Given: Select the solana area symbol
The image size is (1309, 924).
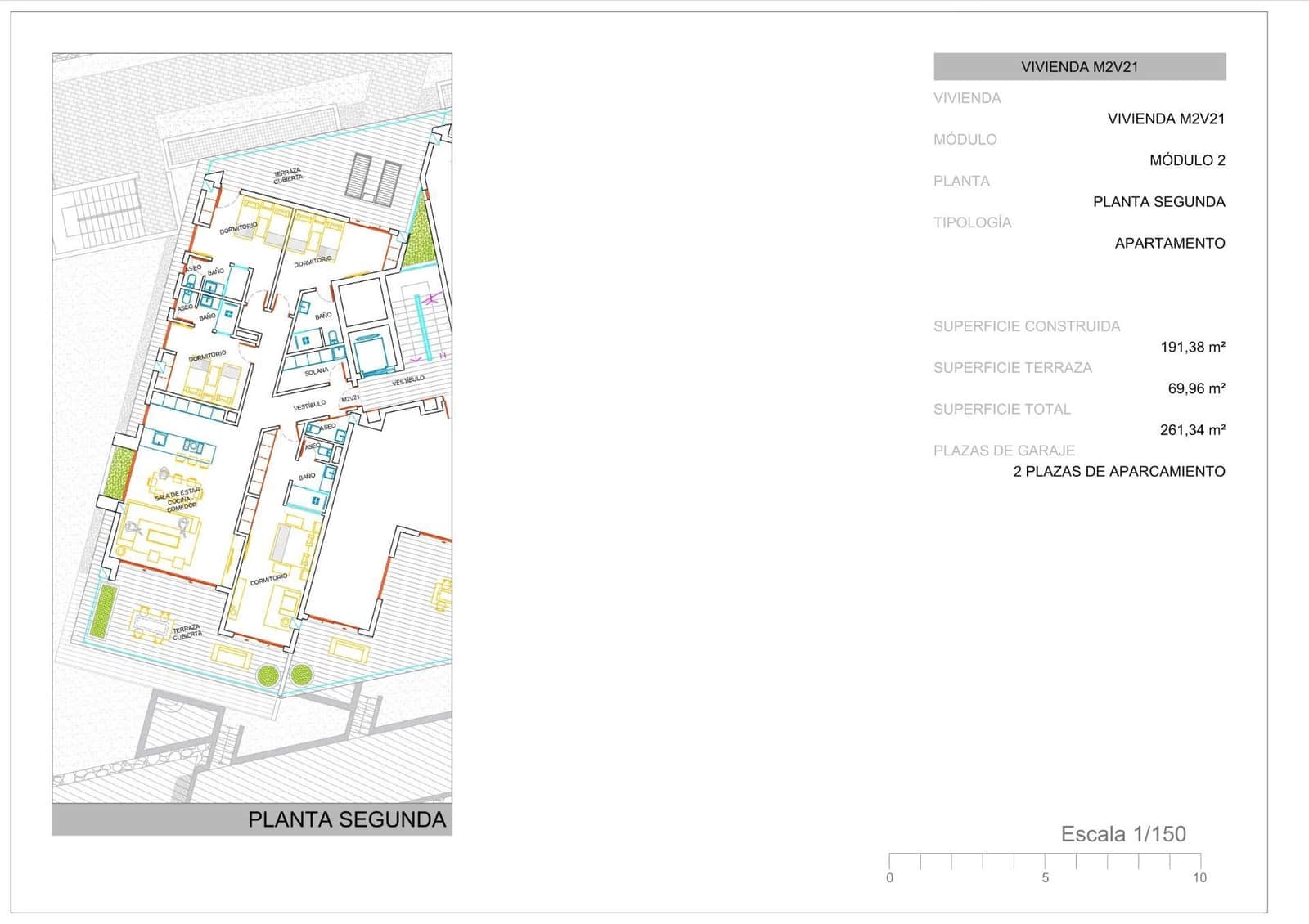Looking at the screenshot, I should pyautogui.click(x=317, y=370).
